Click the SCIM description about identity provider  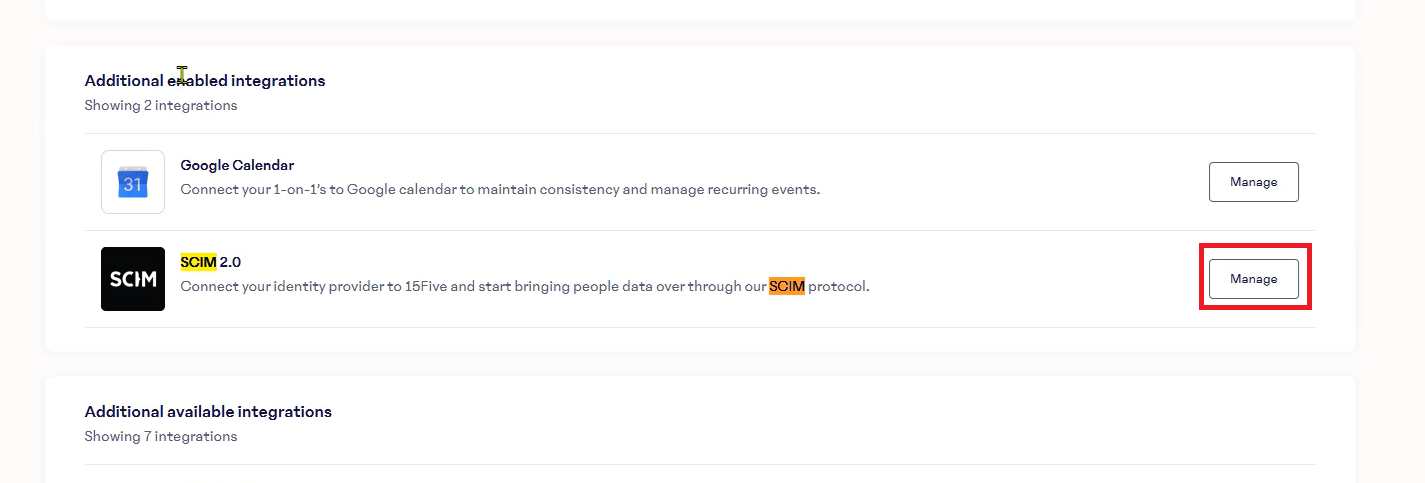click(x=525, y=286)
